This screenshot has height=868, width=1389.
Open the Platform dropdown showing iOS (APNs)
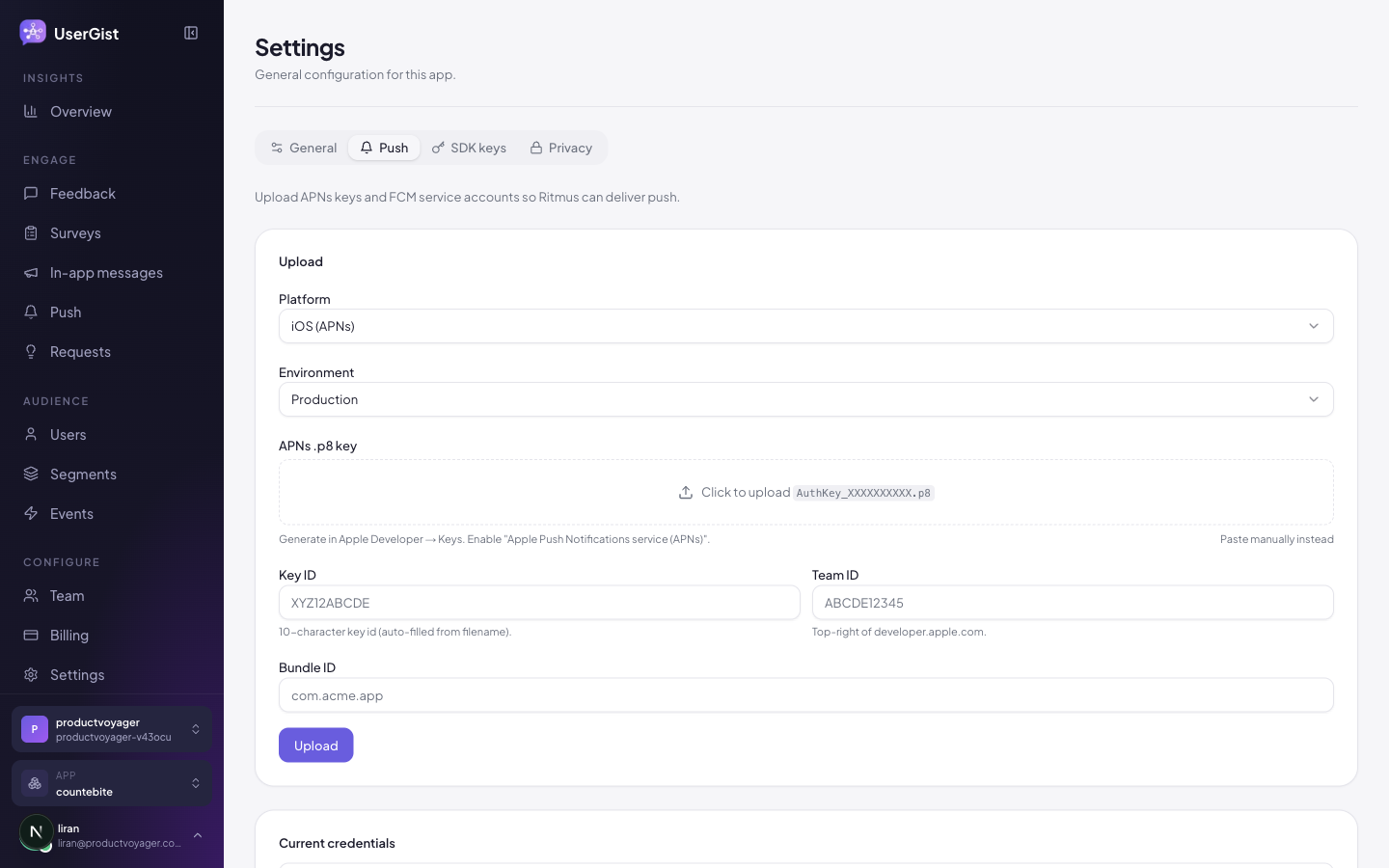(806, 326)
